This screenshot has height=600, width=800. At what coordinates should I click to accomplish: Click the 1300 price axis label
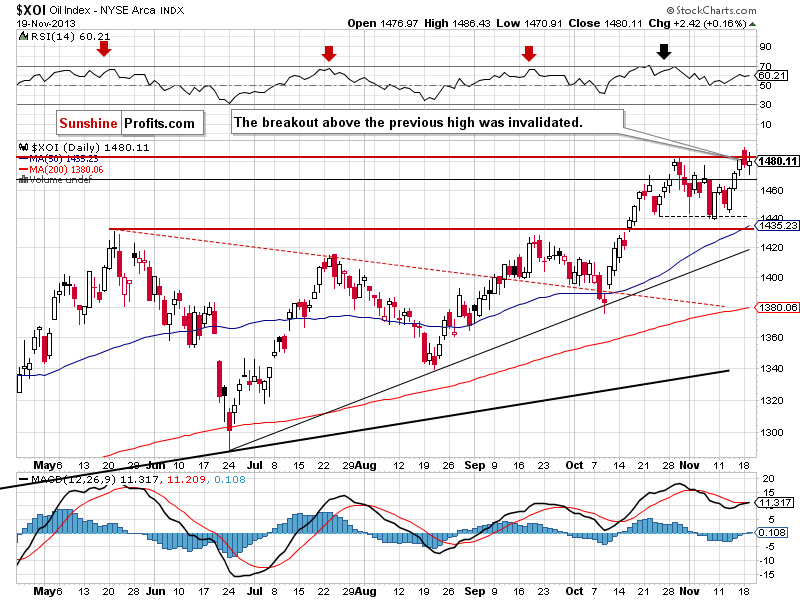771,433
